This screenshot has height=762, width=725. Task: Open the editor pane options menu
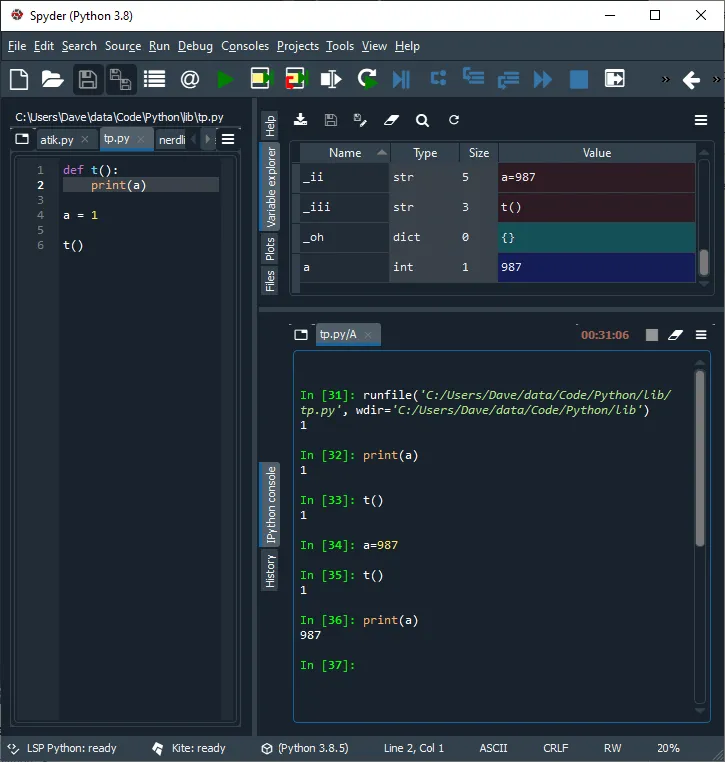tap(228, 139)
